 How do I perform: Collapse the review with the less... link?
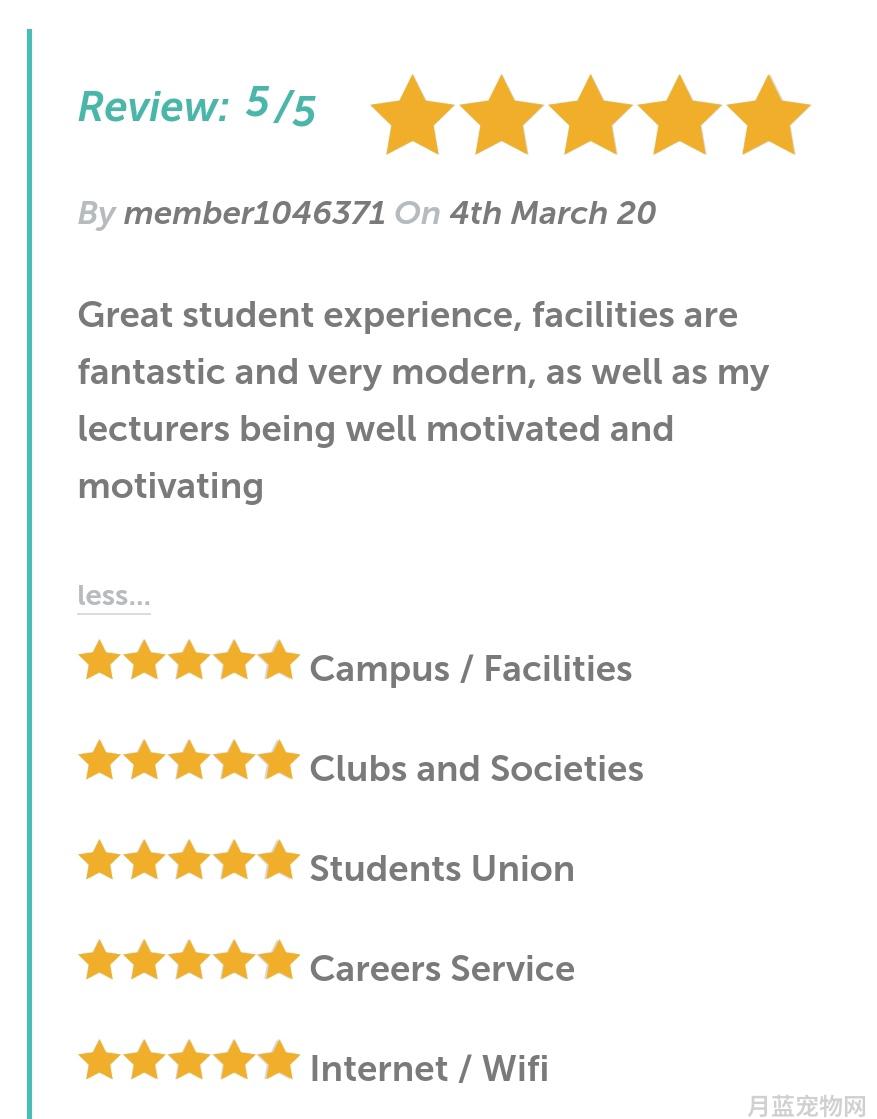(114, 596)
